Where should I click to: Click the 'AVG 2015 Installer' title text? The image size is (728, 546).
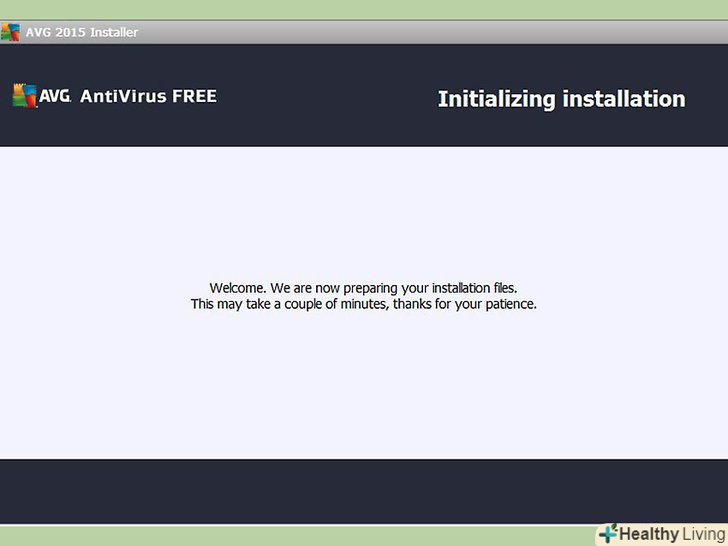tap(82, 32)
